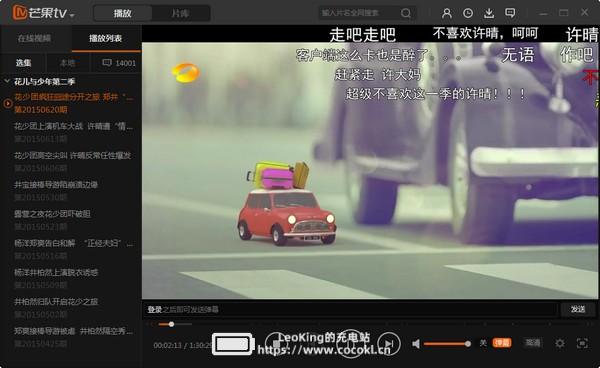Toggle the 弹幕 on/off switch
This screenshot has width=600, height=368.
(502, 343)
